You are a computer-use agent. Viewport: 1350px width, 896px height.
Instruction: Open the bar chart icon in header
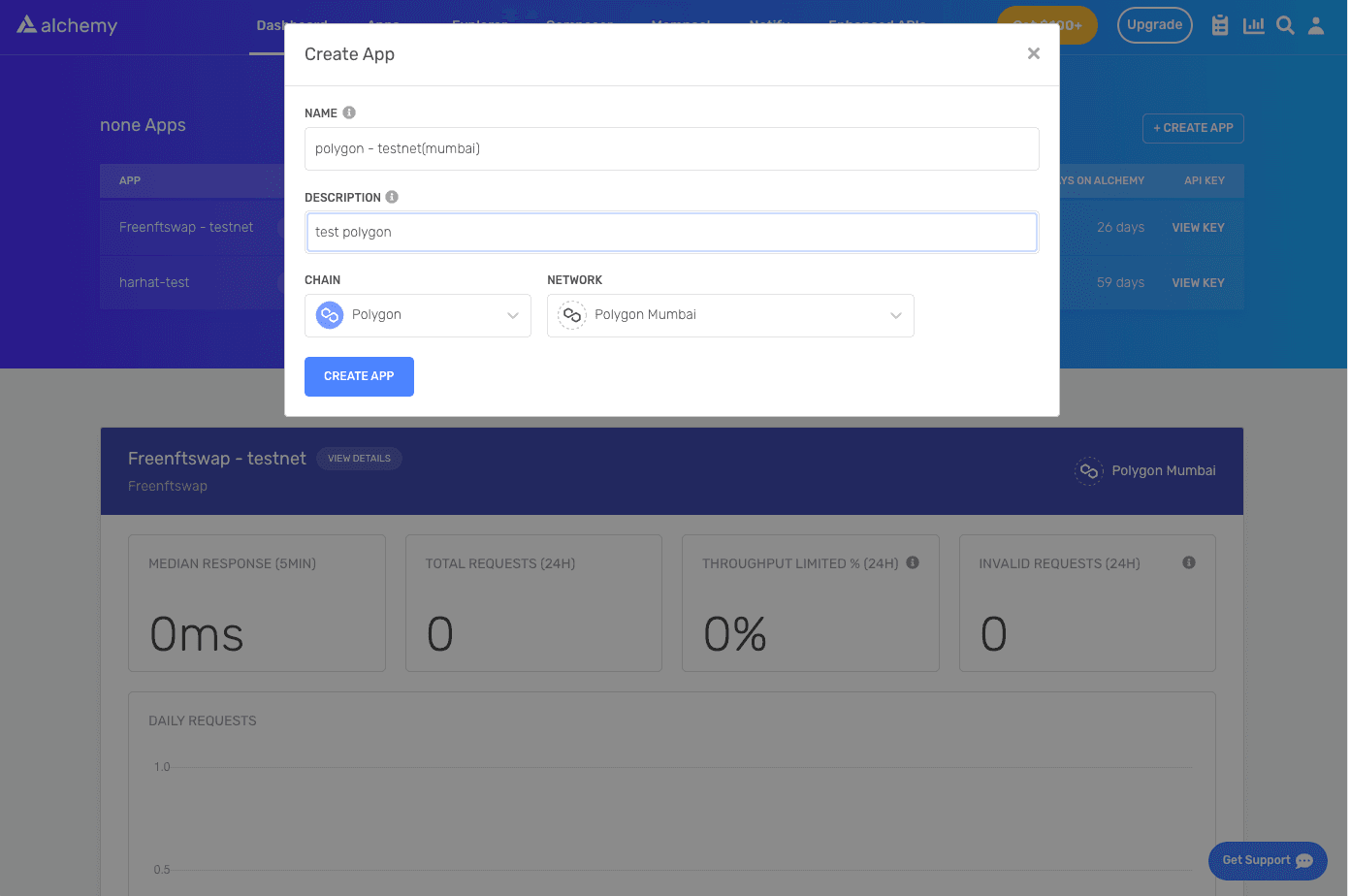(1254, 25)
